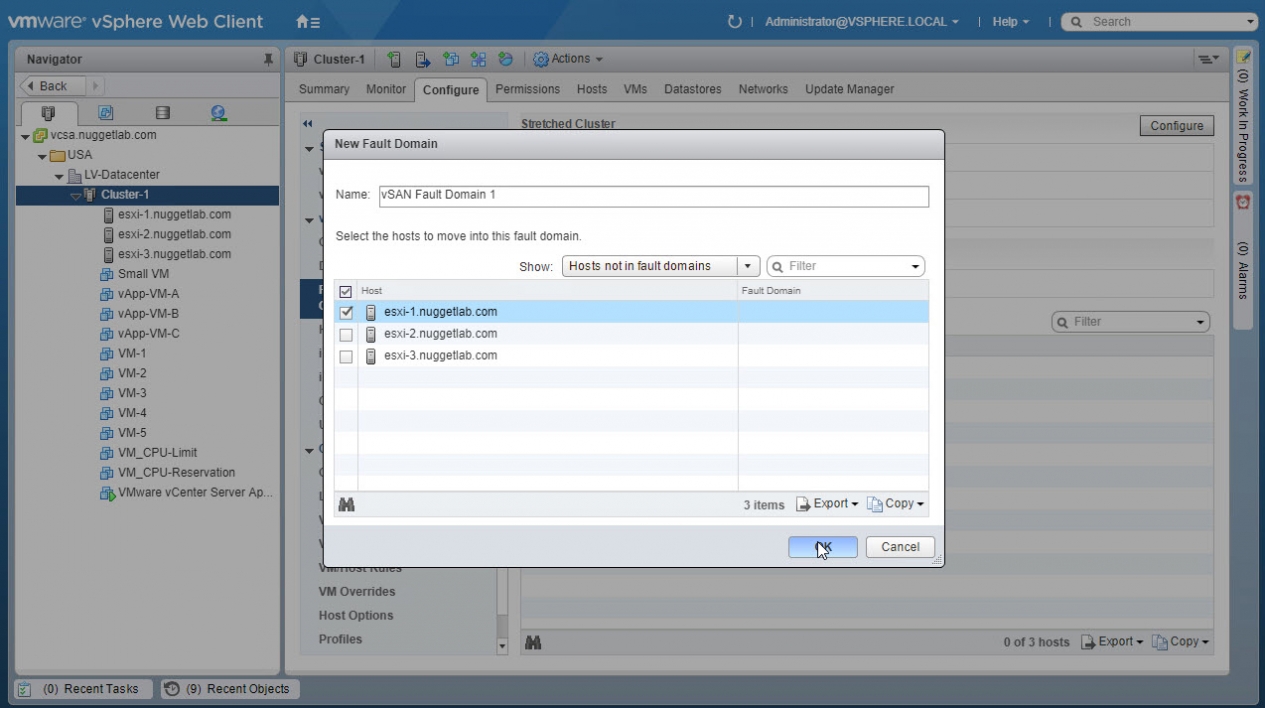
Task: Expand the Export dropdown in the dialog
Action: (x=828, y=504)
